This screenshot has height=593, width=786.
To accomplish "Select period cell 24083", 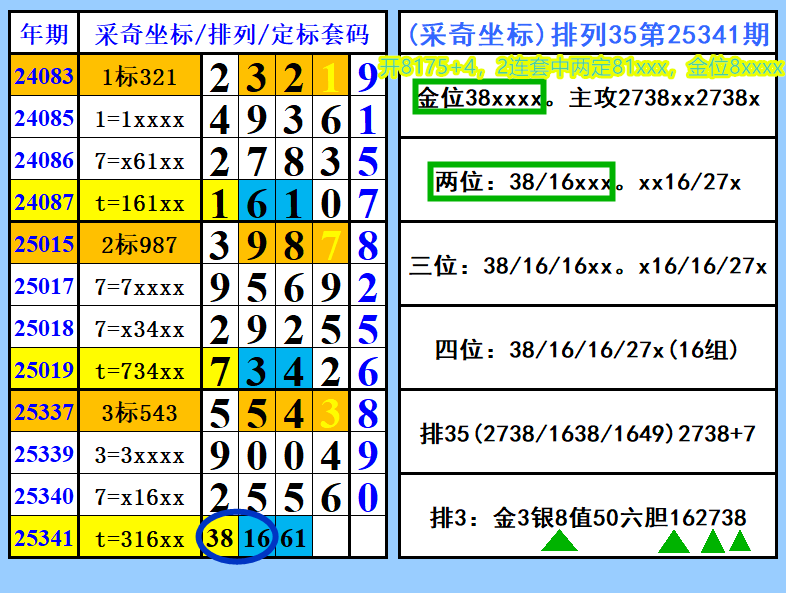I will tap(44, 76).
